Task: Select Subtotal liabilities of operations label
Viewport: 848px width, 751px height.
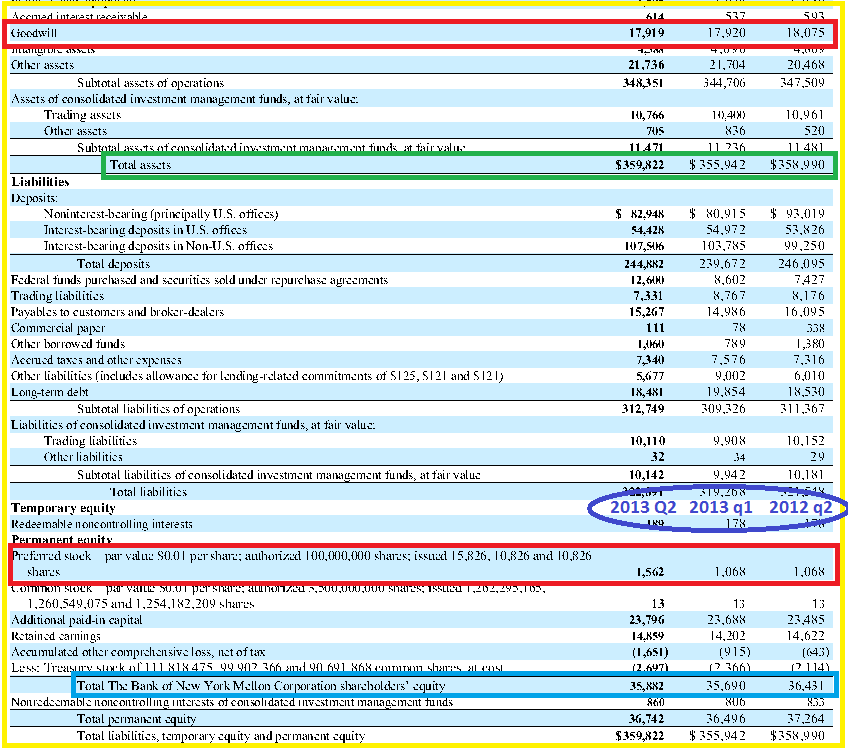Action: (158, 409)
